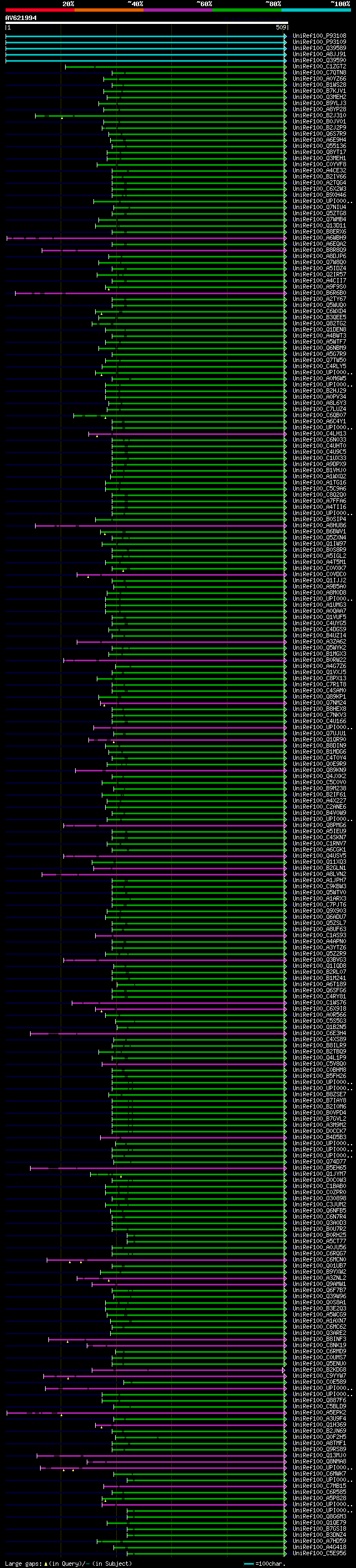Screen dimensions: 356x1568
Task: Select hit label UniRef100_A2TQG4
Action: [319, 182]
